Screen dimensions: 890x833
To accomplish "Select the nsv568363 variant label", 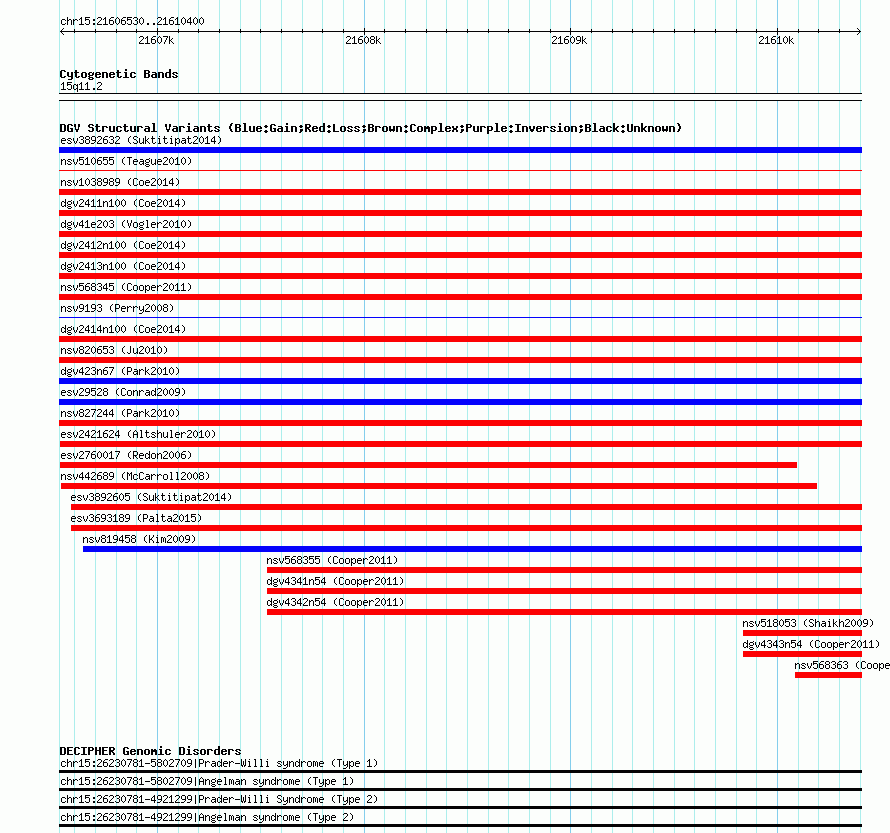I will tap(842, 665).
